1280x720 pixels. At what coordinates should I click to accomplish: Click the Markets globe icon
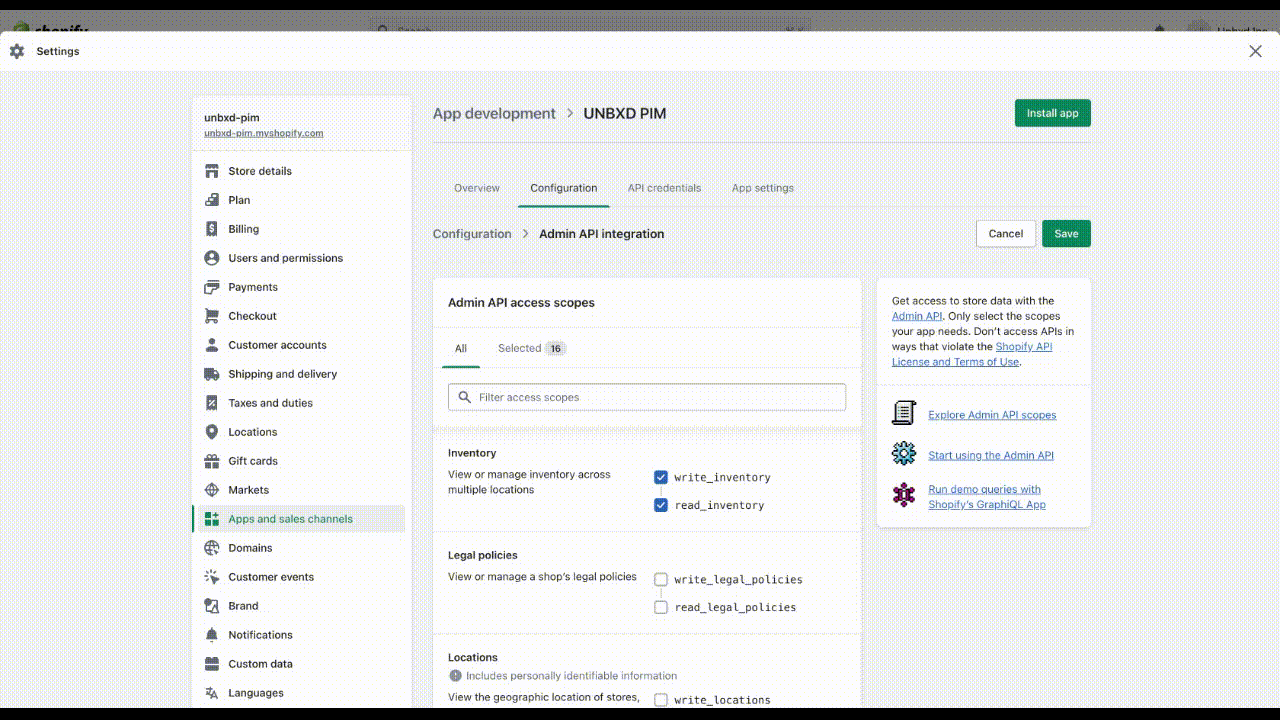click(x=212, y=490)
